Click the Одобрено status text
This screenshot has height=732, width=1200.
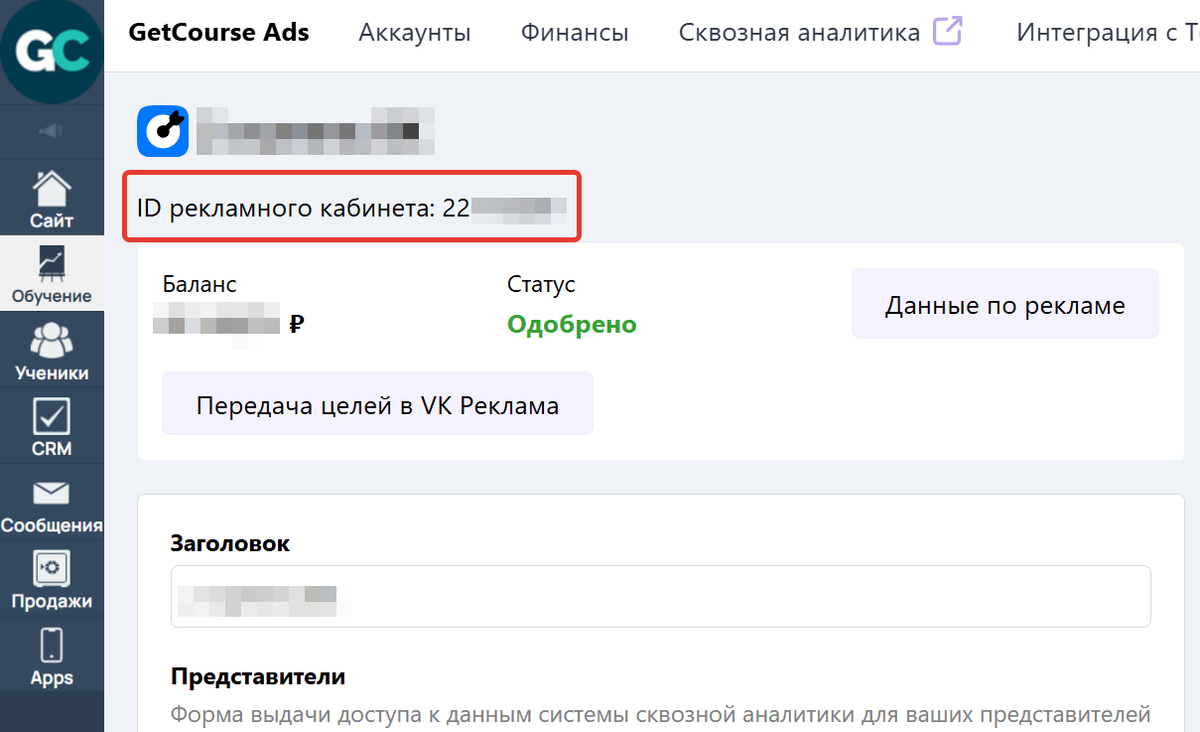coord(572,324)
